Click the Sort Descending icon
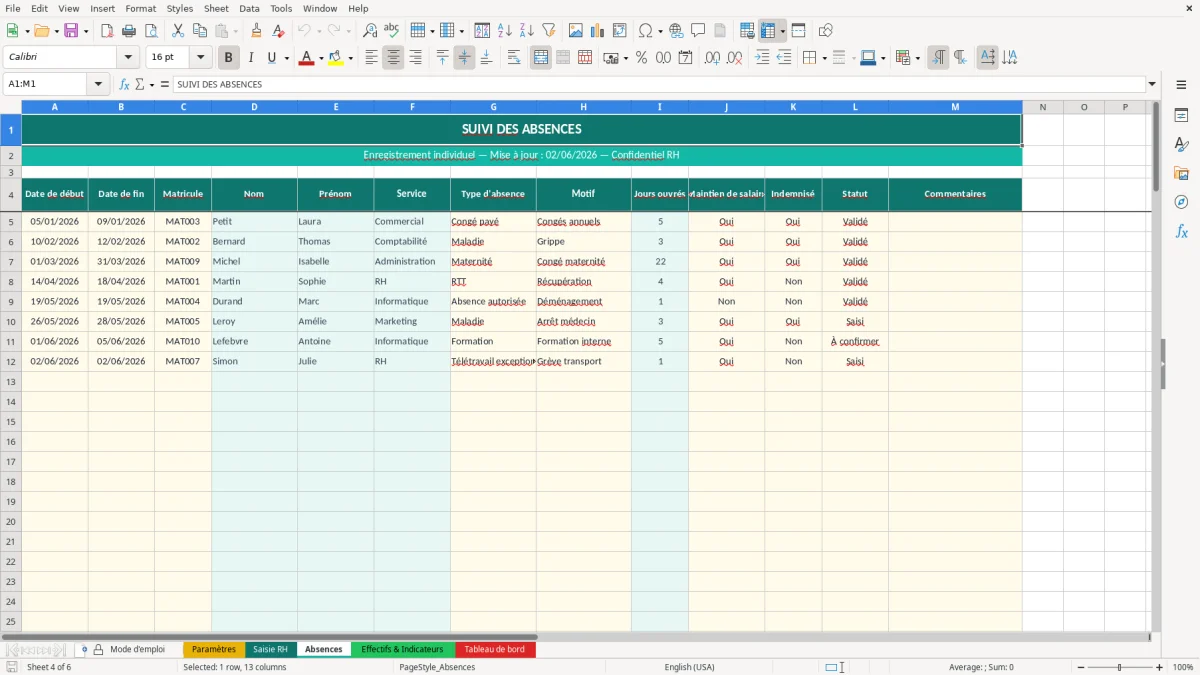Screen dimensions: 1200x675 coord(527,31)
